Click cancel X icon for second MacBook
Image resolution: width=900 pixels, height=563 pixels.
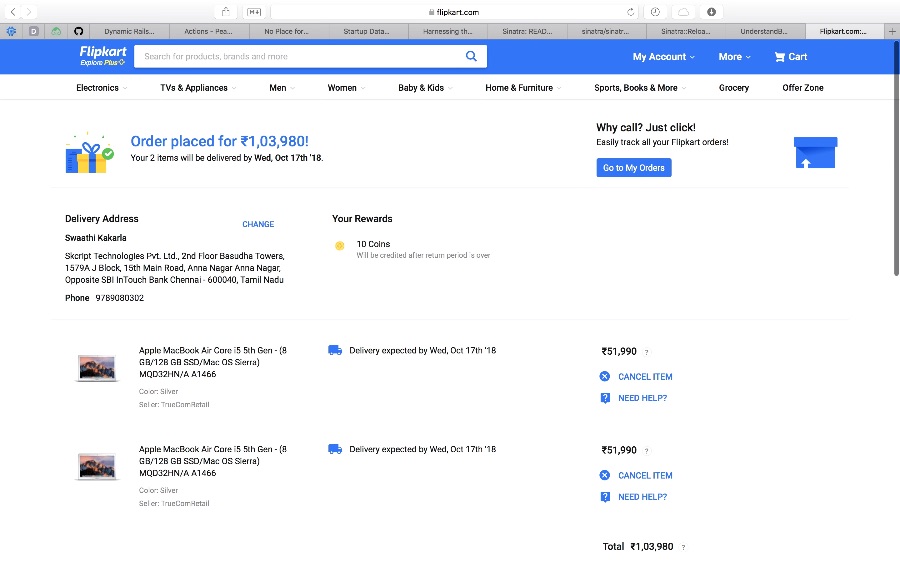pos(604,475)
